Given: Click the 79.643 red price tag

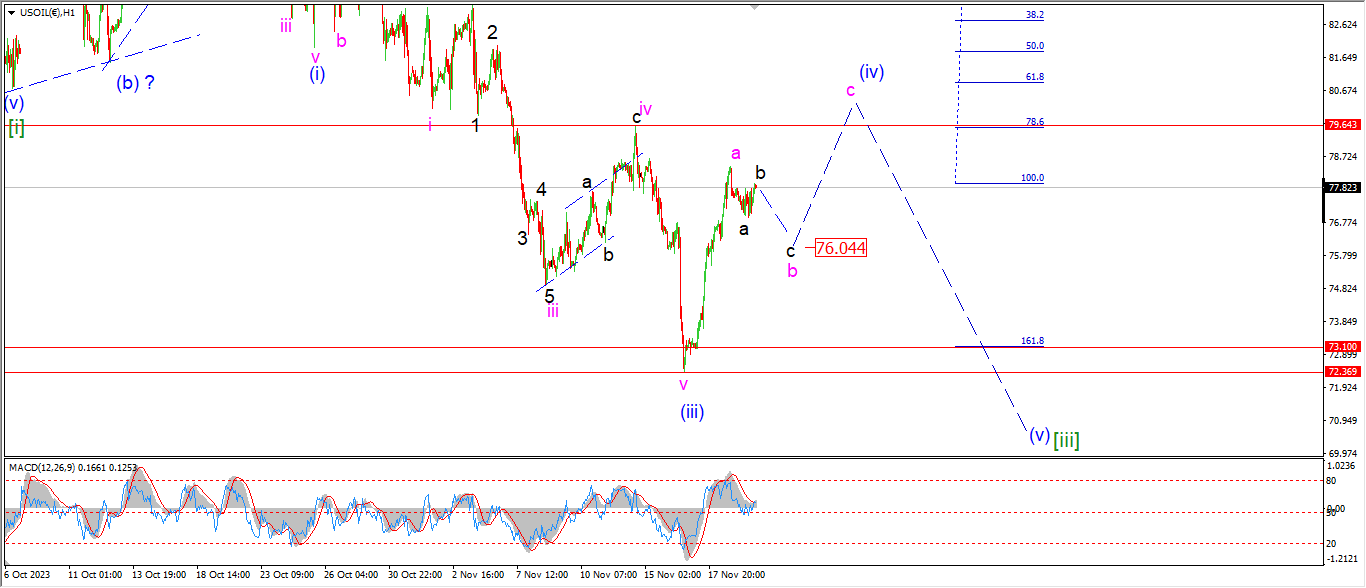Looking at the screenshot, I should (1340, 125).
